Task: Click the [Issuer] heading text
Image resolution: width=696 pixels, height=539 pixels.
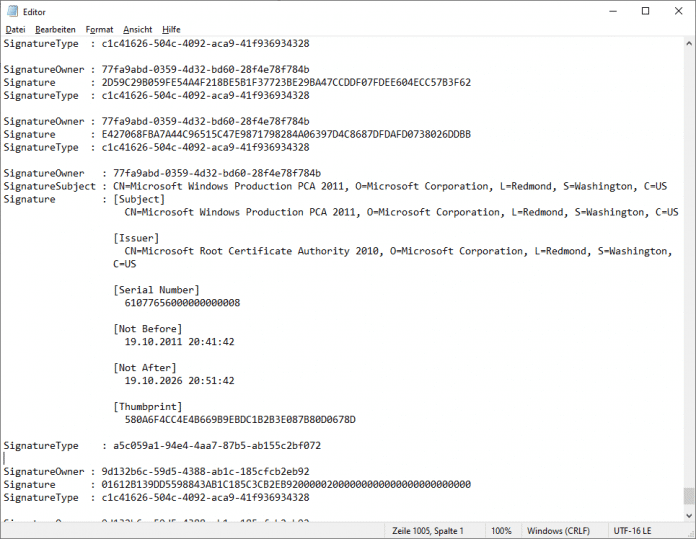Action: coord(136,238)
